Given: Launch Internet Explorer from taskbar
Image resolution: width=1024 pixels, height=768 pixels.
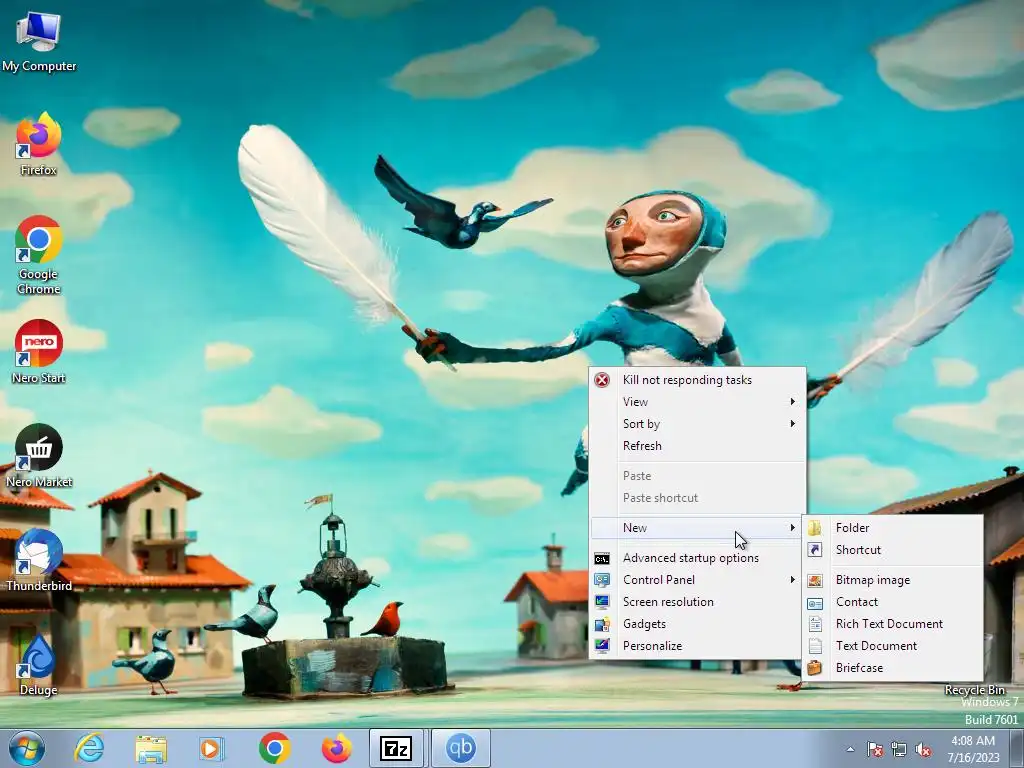Looking at the screenshot, I should point(89,748).
